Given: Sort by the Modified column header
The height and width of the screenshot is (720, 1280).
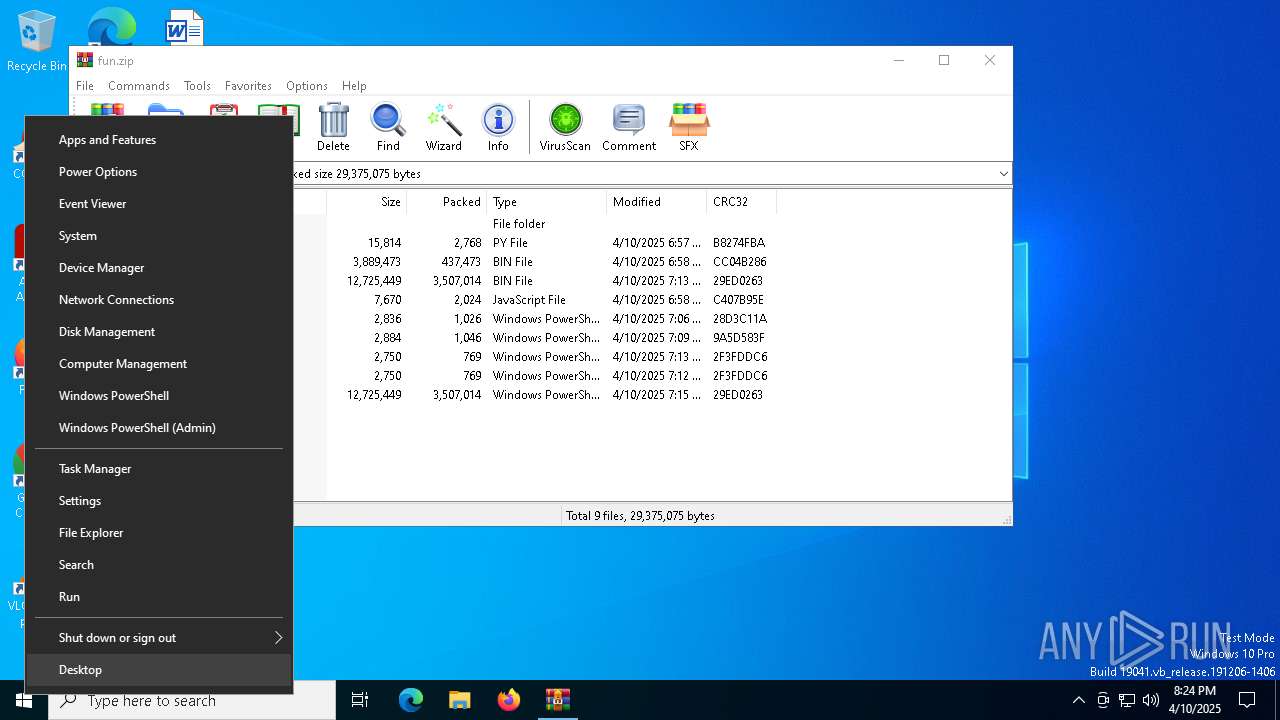Looking at the screenshot, I should pyautogui.click(x=656, y=202).
